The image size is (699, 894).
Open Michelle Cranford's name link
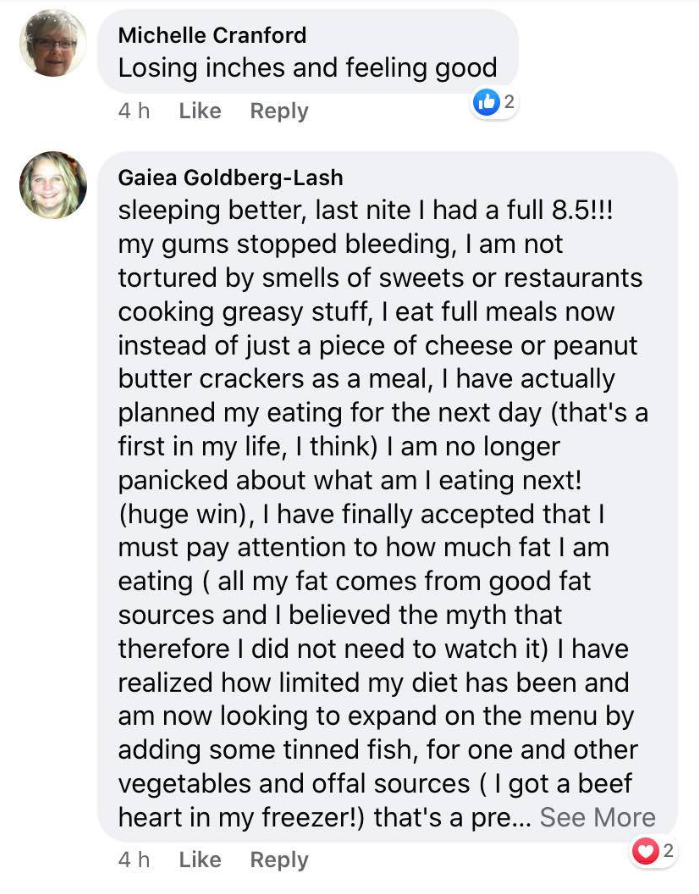(x=212, y=35)
